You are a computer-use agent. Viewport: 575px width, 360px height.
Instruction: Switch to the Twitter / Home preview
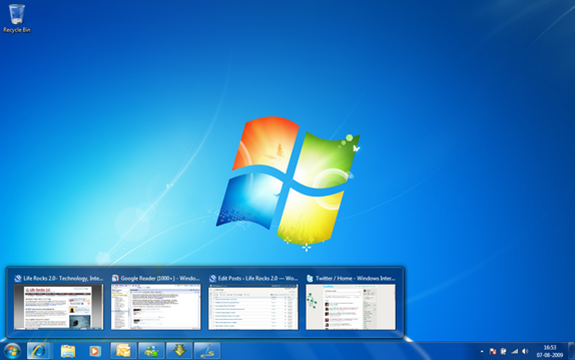click(351, 302)
